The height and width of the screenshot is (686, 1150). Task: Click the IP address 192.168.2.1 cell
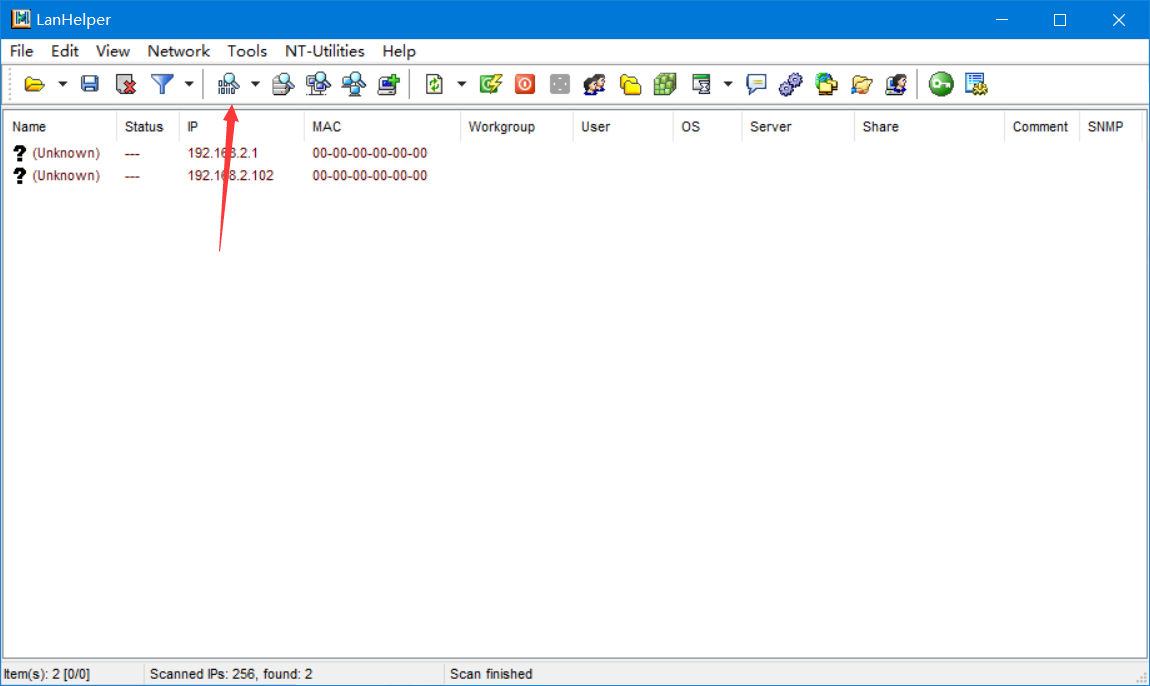pyautogui.click(x=223, y=153)
